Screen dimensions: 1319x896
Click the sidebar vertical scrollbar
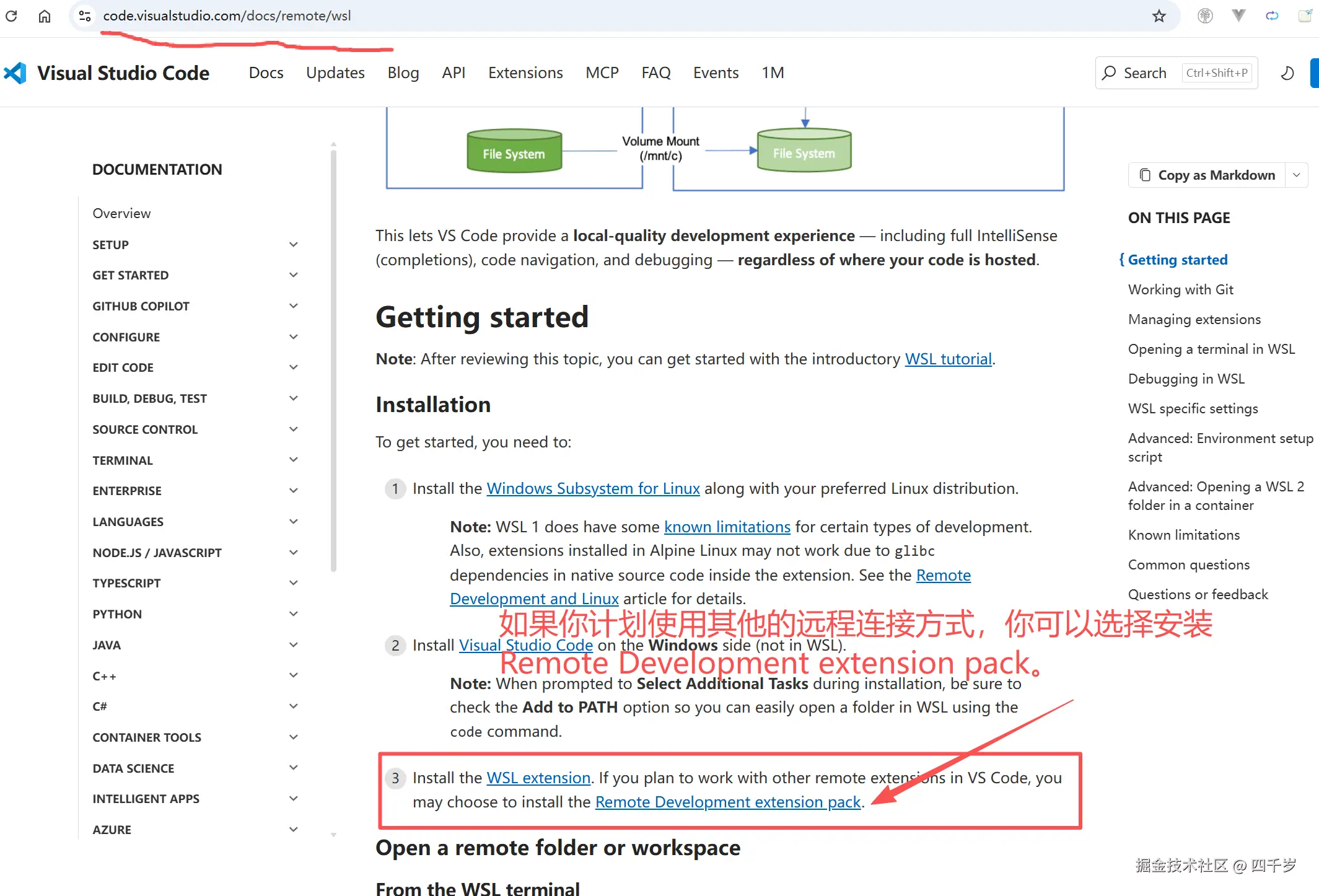click(x=333, y=359)
